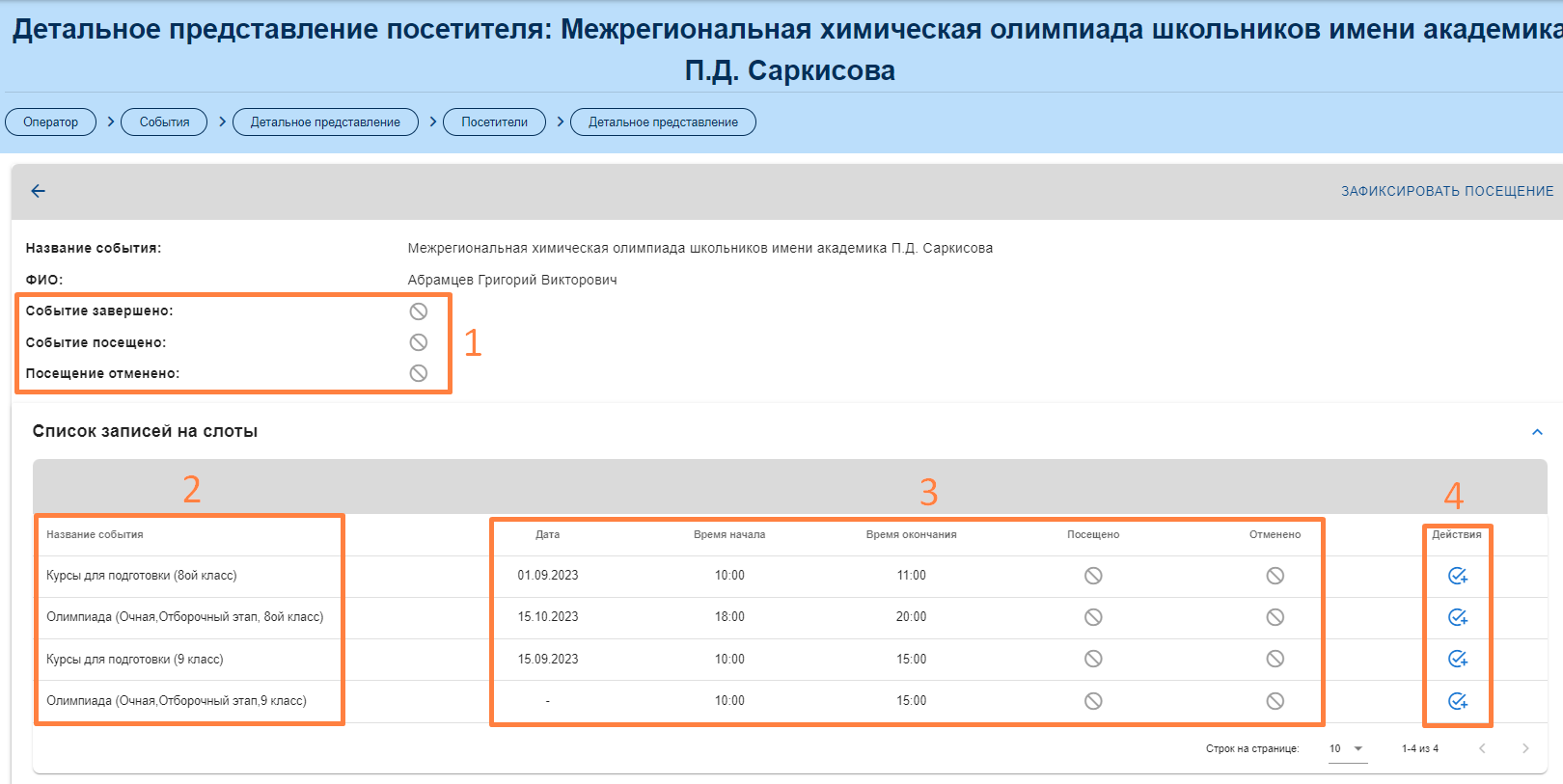The height and width of the screenshot is (784, 1563).
Task: Open the События breadcrumb
Action: [x=164, y=122]
